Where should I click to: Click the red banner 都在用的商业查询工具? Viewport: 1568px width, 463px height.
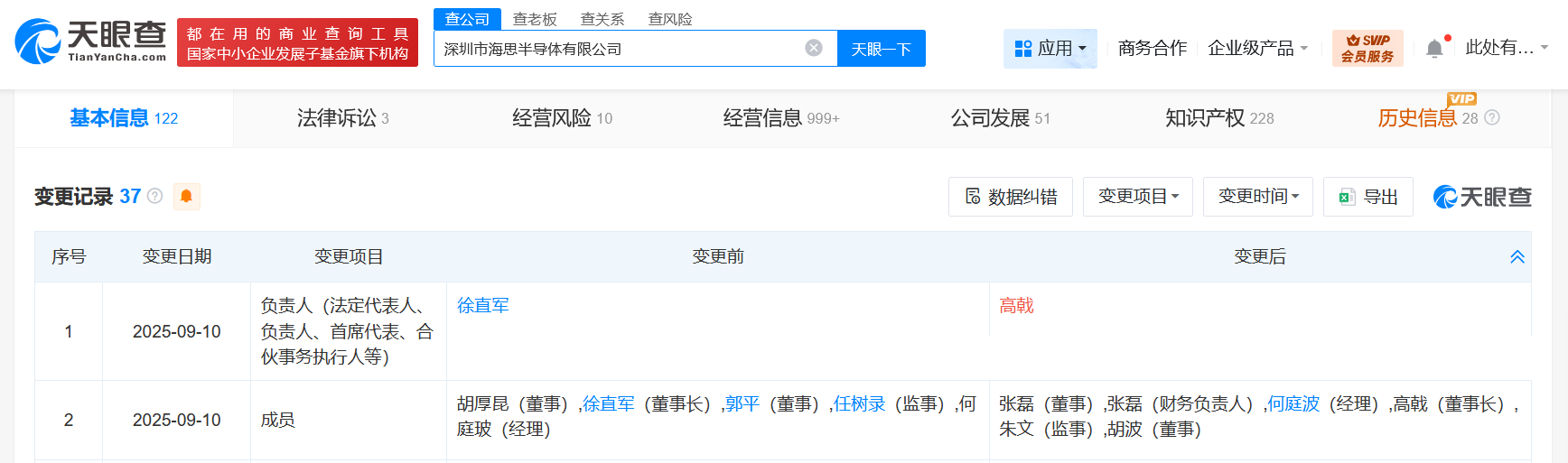click(x=298, y=42)
